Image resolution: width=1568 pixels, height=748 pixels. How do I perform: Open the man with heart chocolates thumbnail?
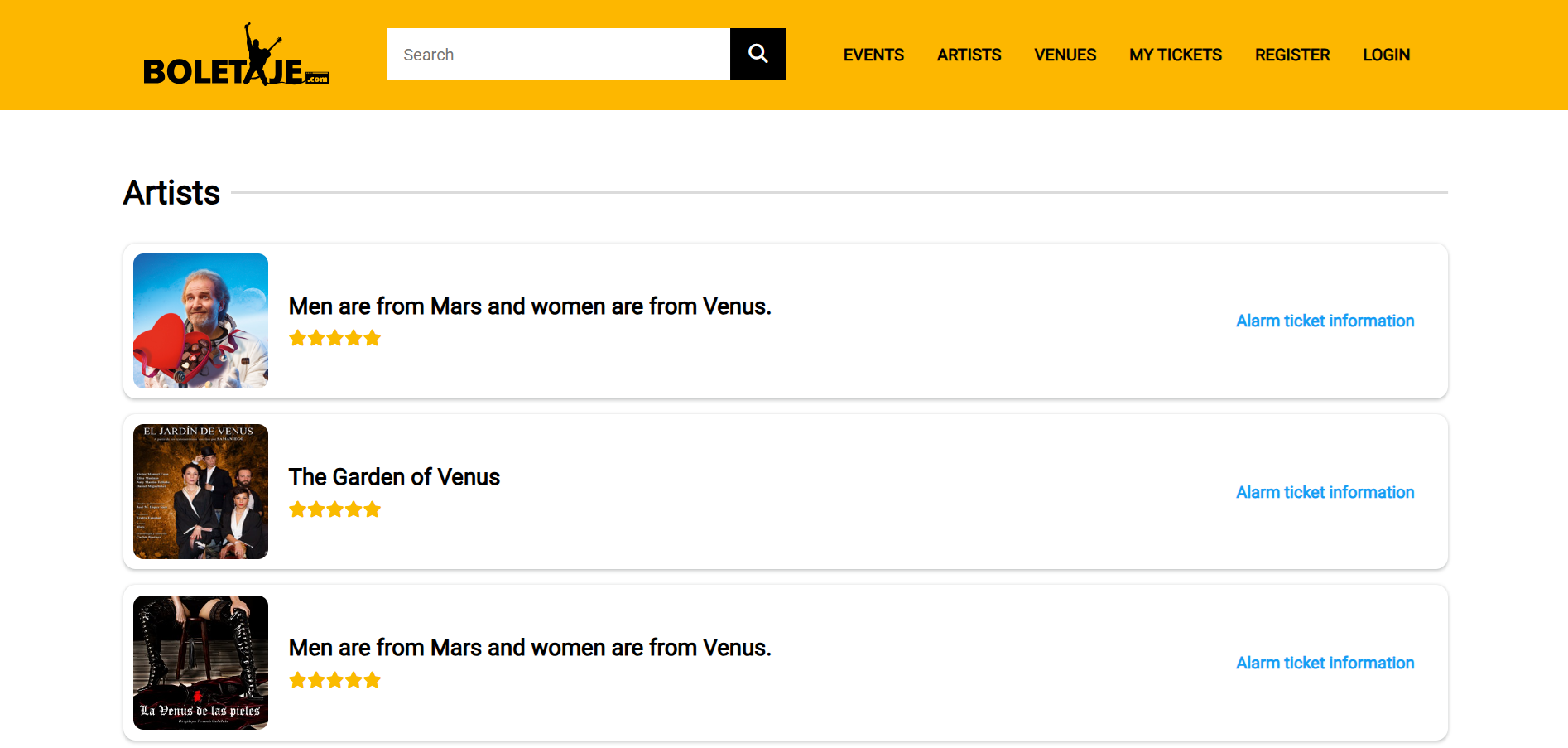[200, 321]
